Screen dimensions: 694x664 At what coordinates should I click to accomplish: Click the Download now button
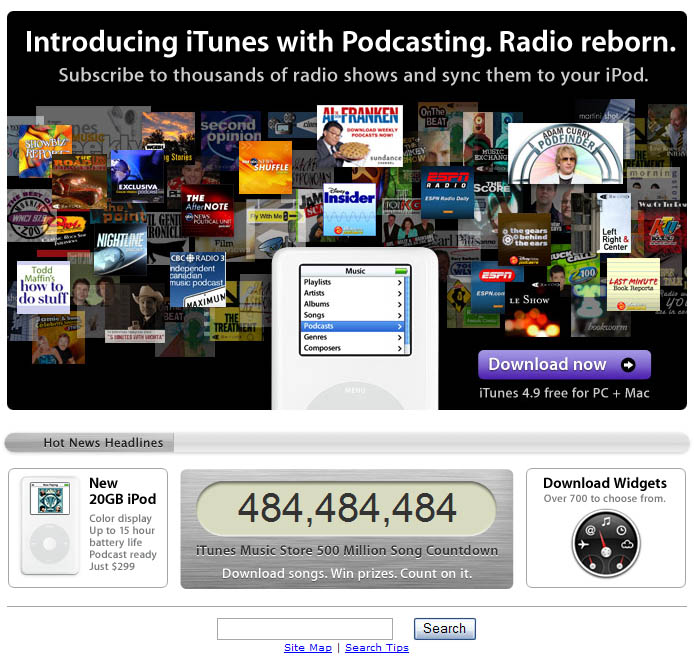click(564, 365)
